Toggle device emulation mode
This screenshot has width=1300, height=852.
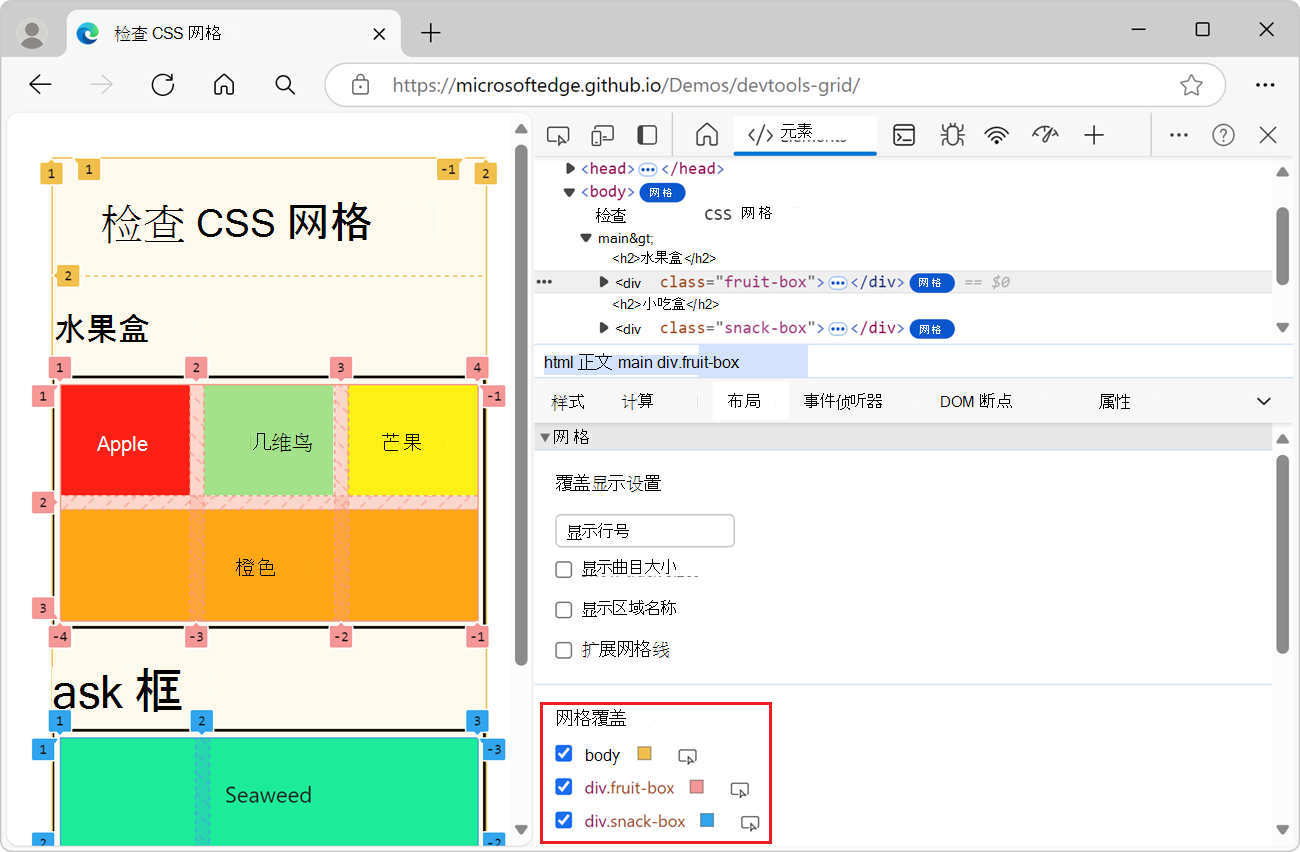pyautogui.click(x=602, y=133)
